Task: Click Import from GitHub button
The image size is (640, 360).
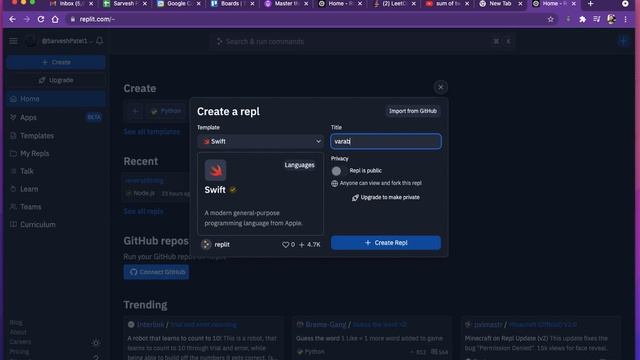Action: [413, 111]
